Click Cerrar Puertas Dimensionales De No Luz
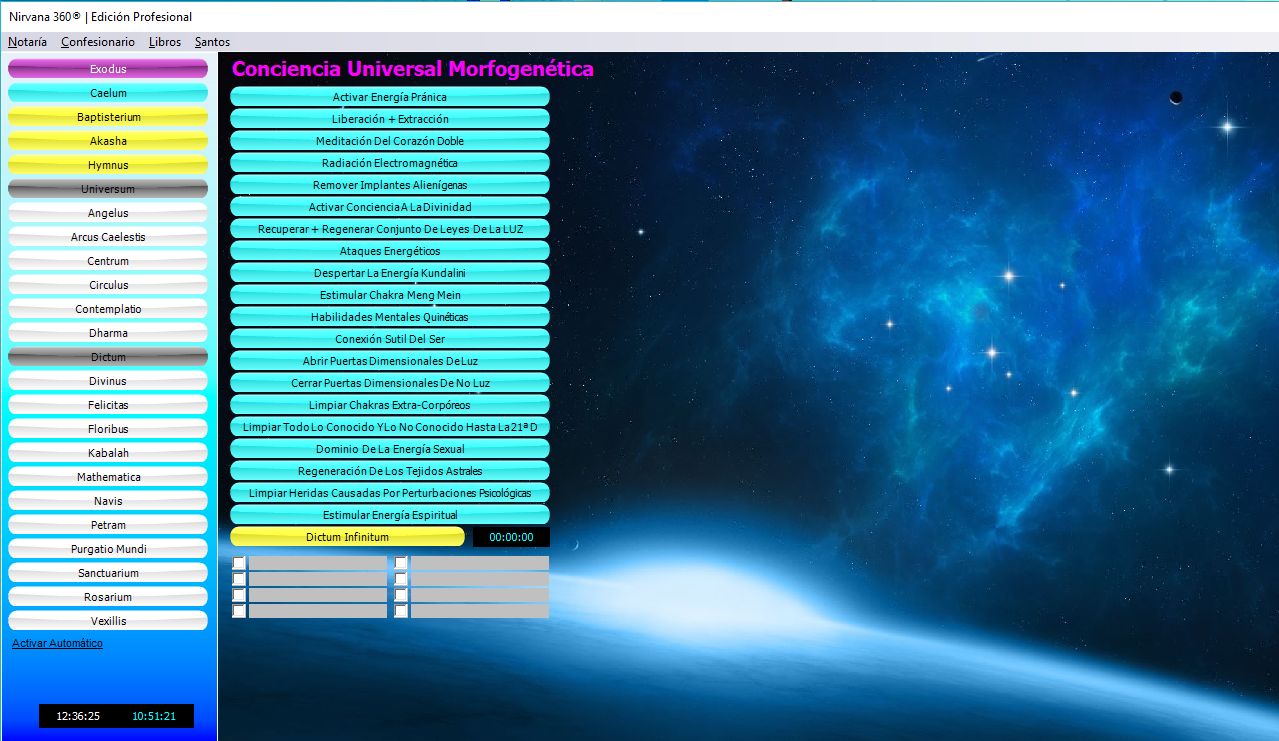This screenshot has height=741, width=1279. pyautogui.click(x=390, y=383)
